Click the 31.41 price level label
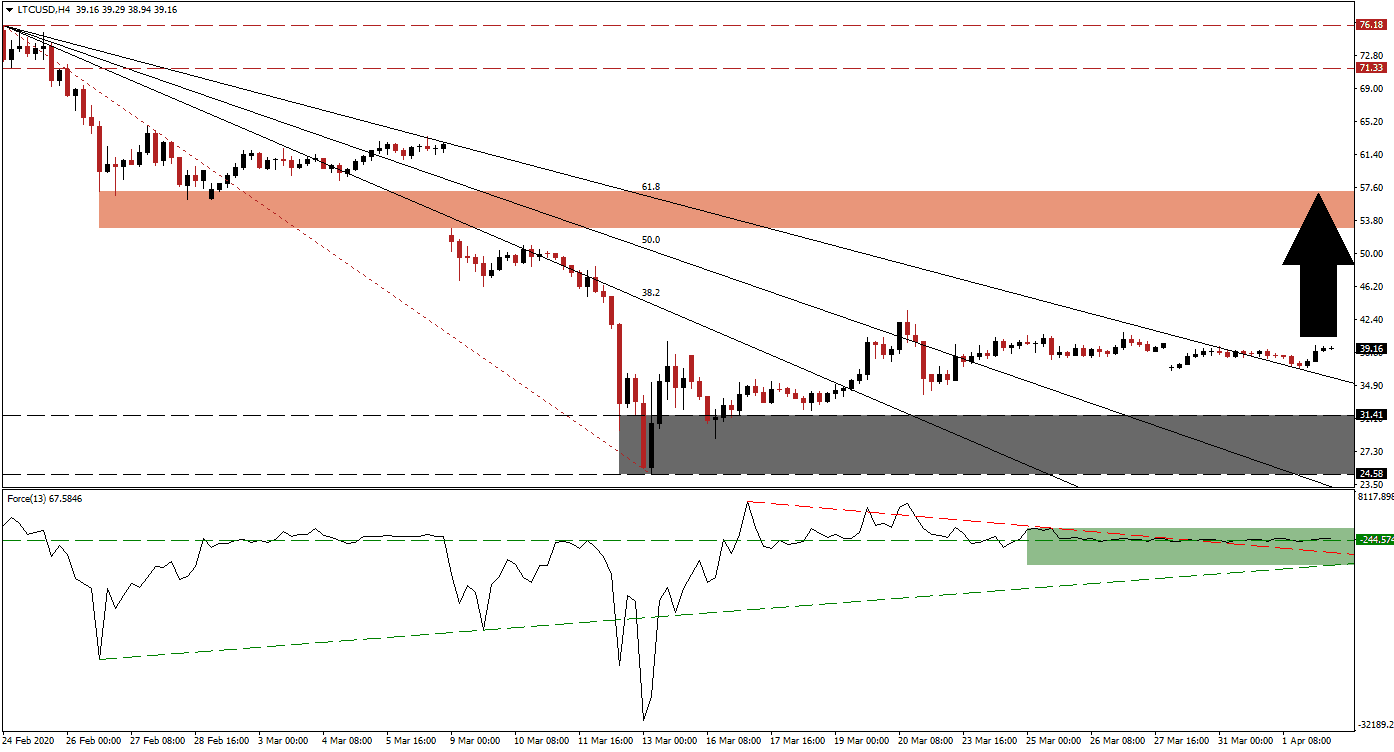Screen dimensions: 1394x752 (x=1369, y=415)
